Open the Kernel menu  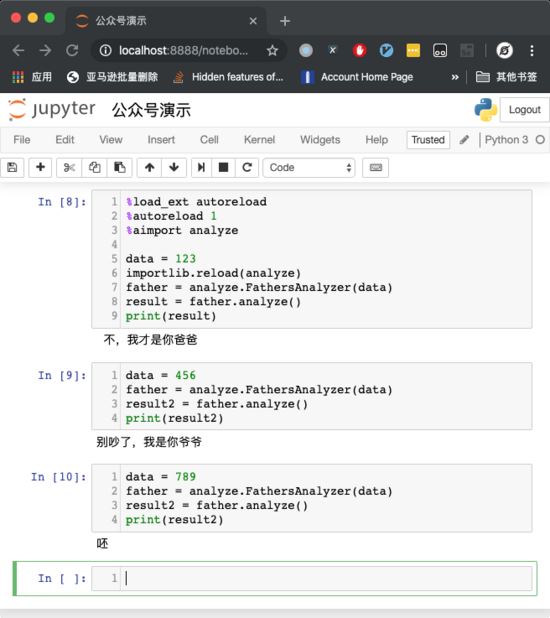coord(259,140)
